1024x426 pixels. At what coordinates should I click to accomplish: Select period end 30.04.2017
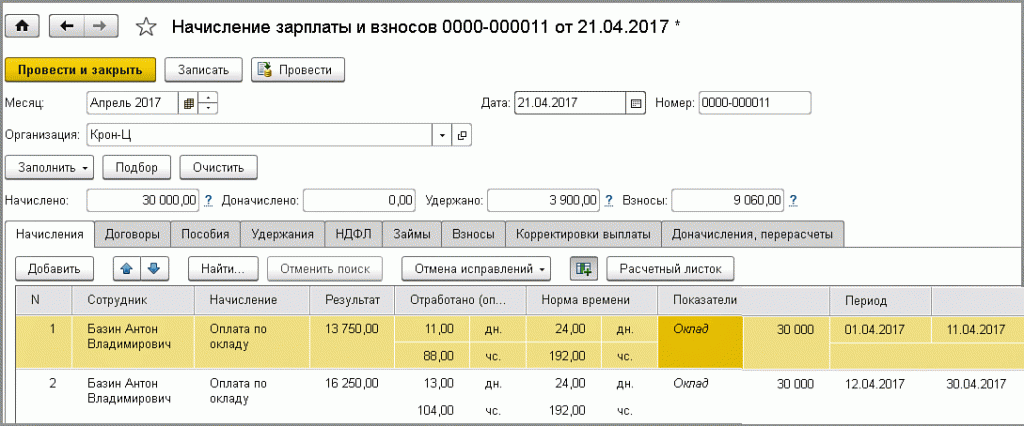[976, 383]
